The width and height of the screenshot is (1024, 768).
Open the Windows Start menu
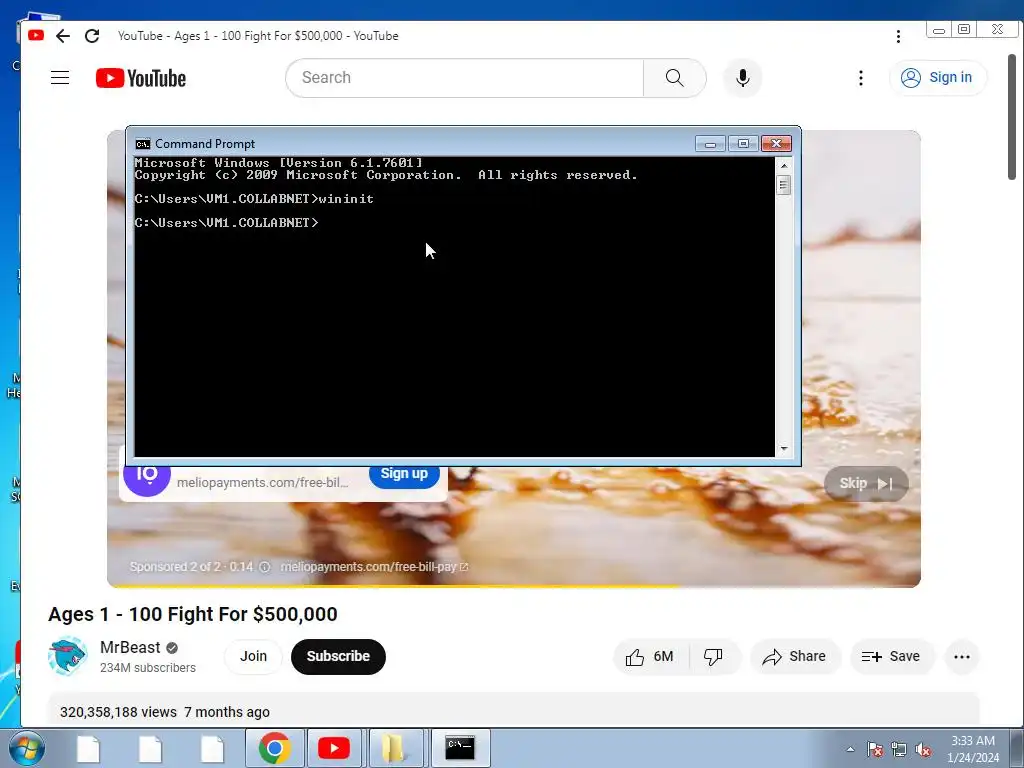pos(27,748)
